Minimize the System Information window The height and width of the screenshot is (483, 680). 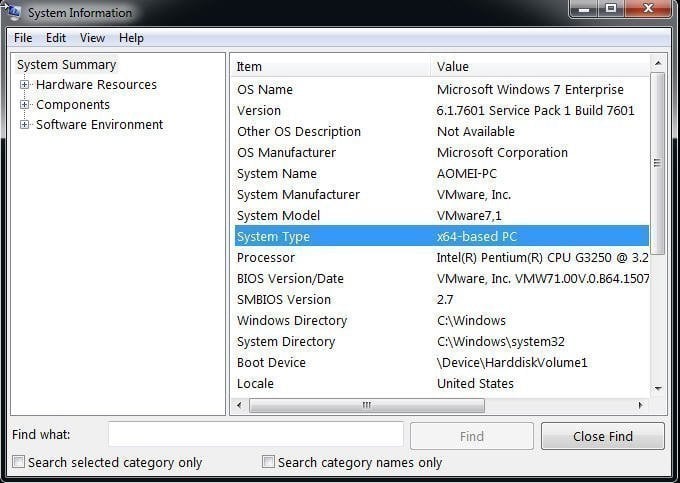click(x=584, y=8)
